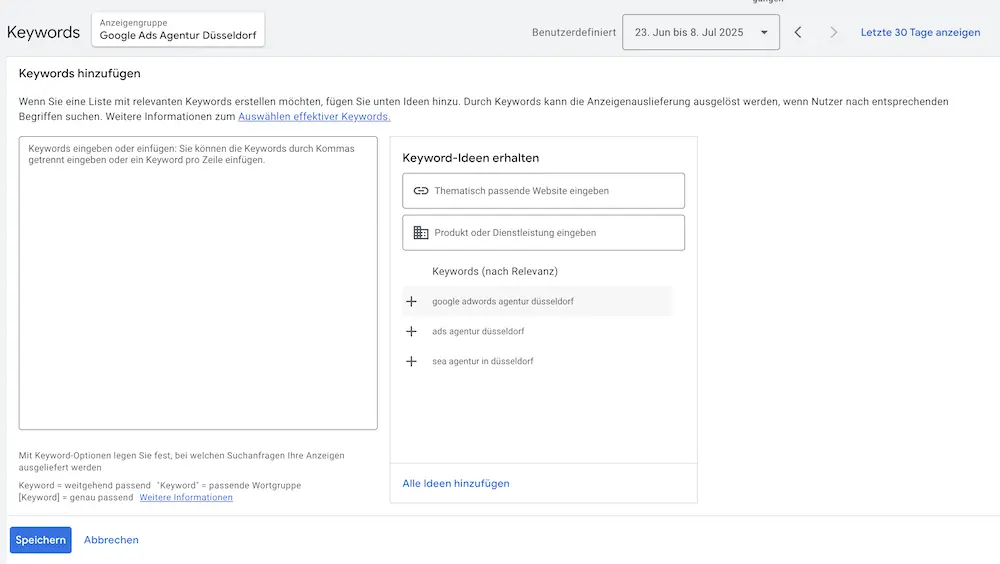Click the 'Benutzerdefiniert' label
Image resolution: width=1000 pixels, height=564 pixels.
point(574,32)
